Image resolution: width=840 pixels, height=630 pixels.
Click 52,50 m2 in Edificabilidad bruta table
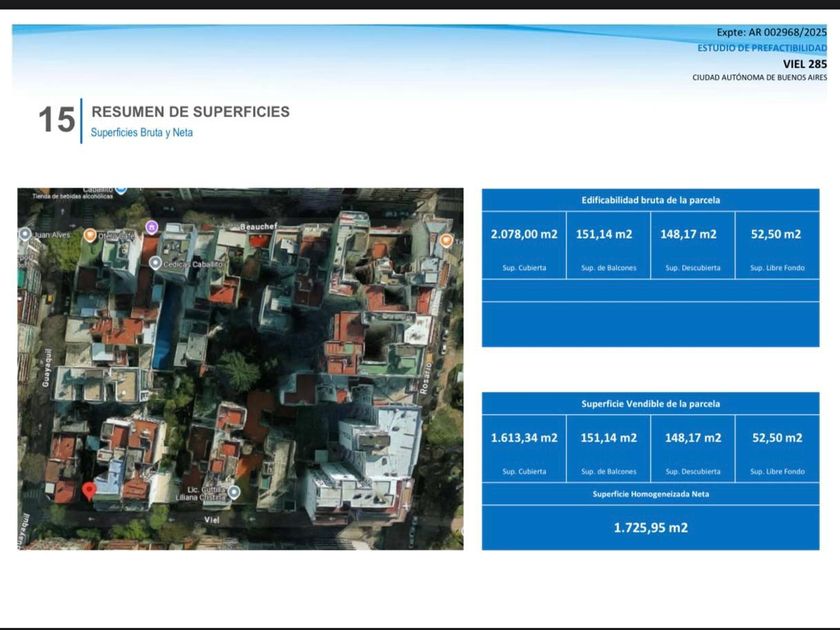pyautogui.click(x=776, y=234)
